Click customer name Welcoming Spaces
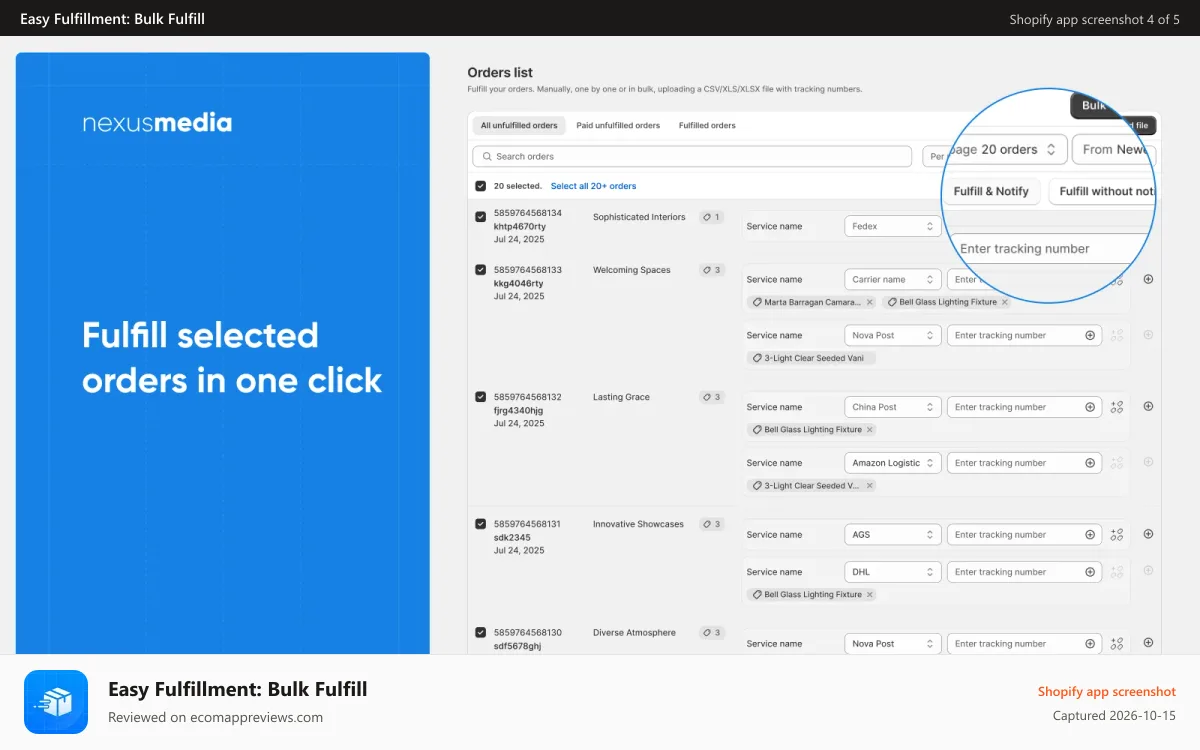The image size is (1200, 750). (x=632, y=270)
